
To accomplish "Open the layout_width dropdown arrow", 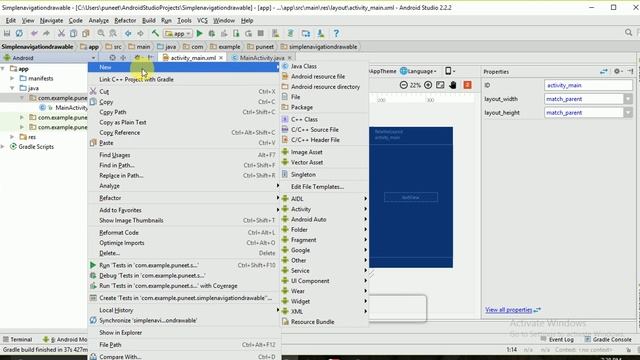I will 628,99.
